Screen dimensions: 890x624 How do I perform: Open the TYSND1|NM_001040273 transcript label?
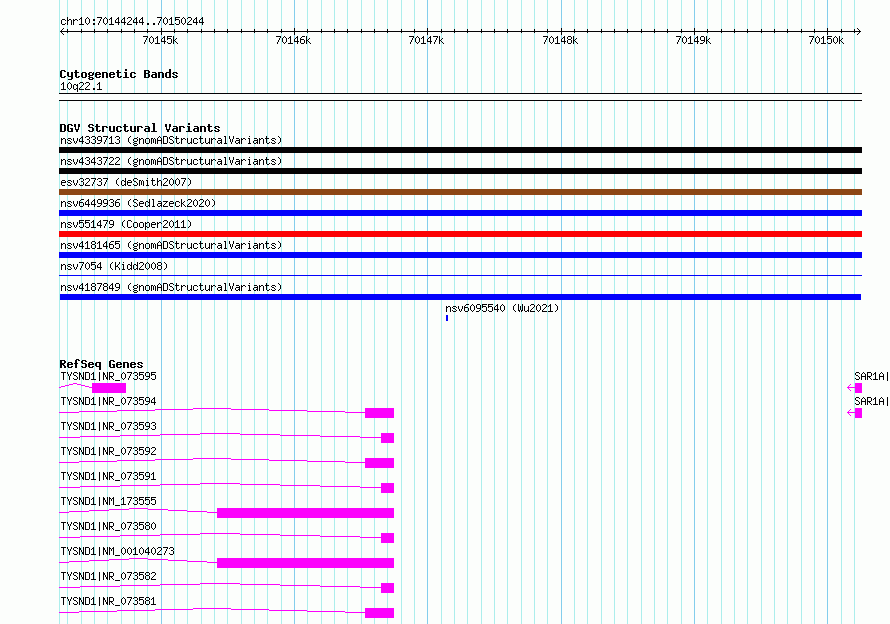(117, 551)
